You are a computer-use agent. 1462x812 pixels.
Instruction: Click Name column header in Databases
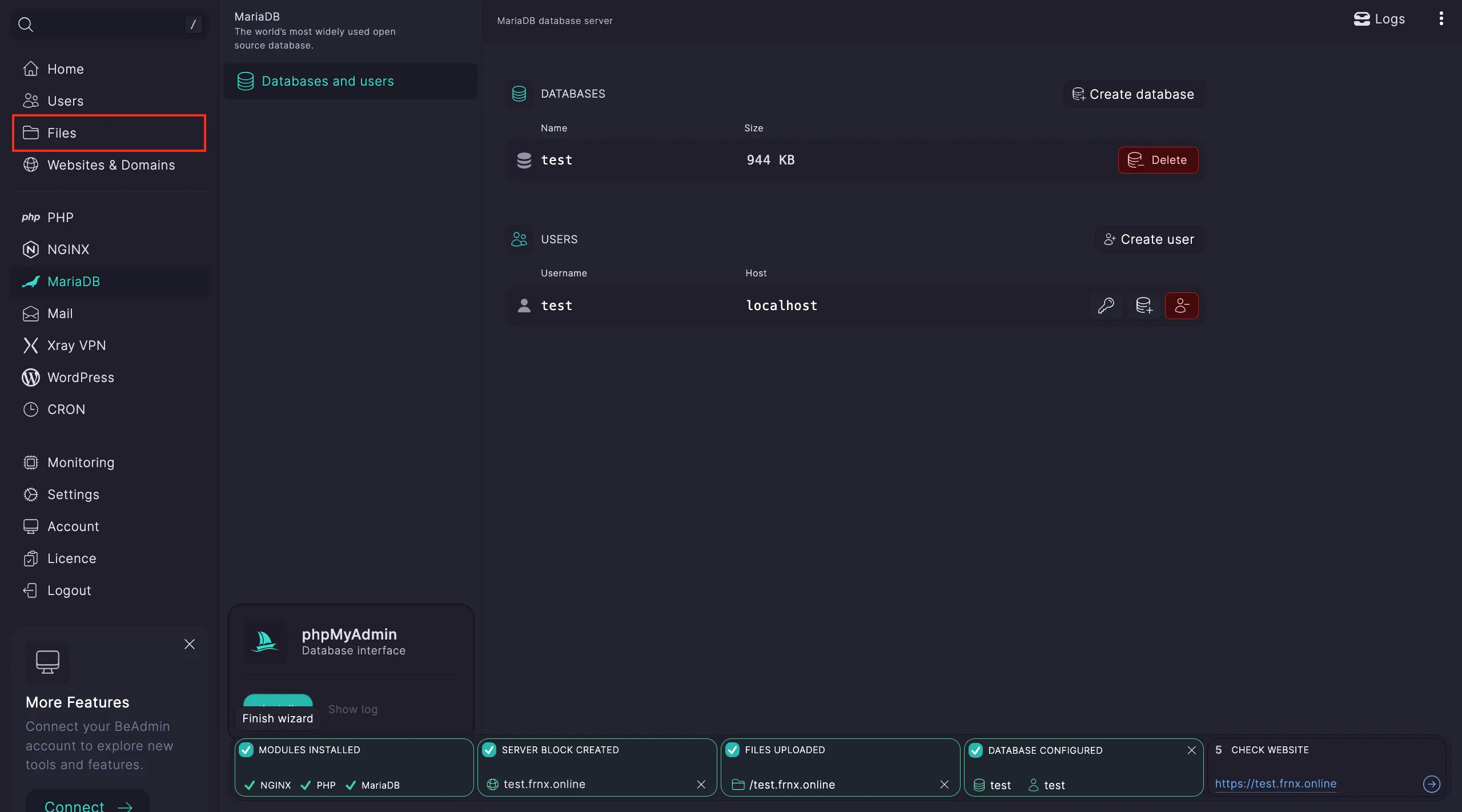pos(554,128)
